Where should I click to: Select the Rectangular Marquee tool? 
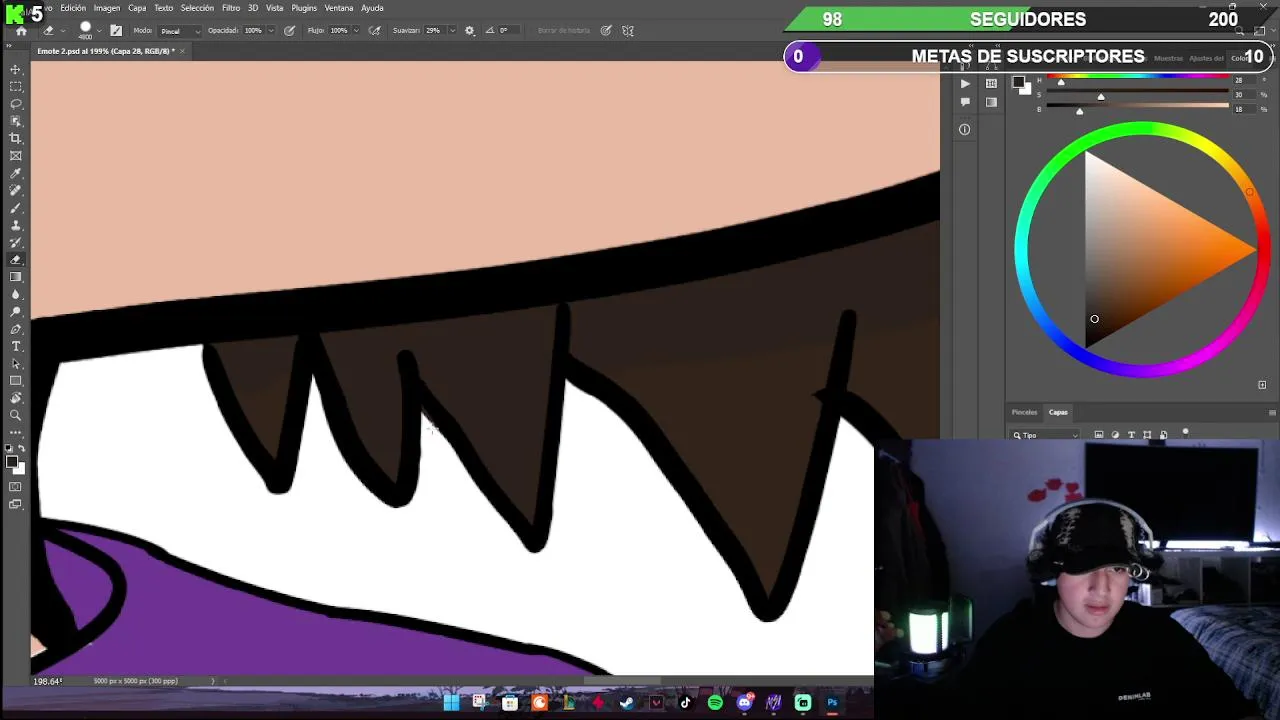coord(16,86)
